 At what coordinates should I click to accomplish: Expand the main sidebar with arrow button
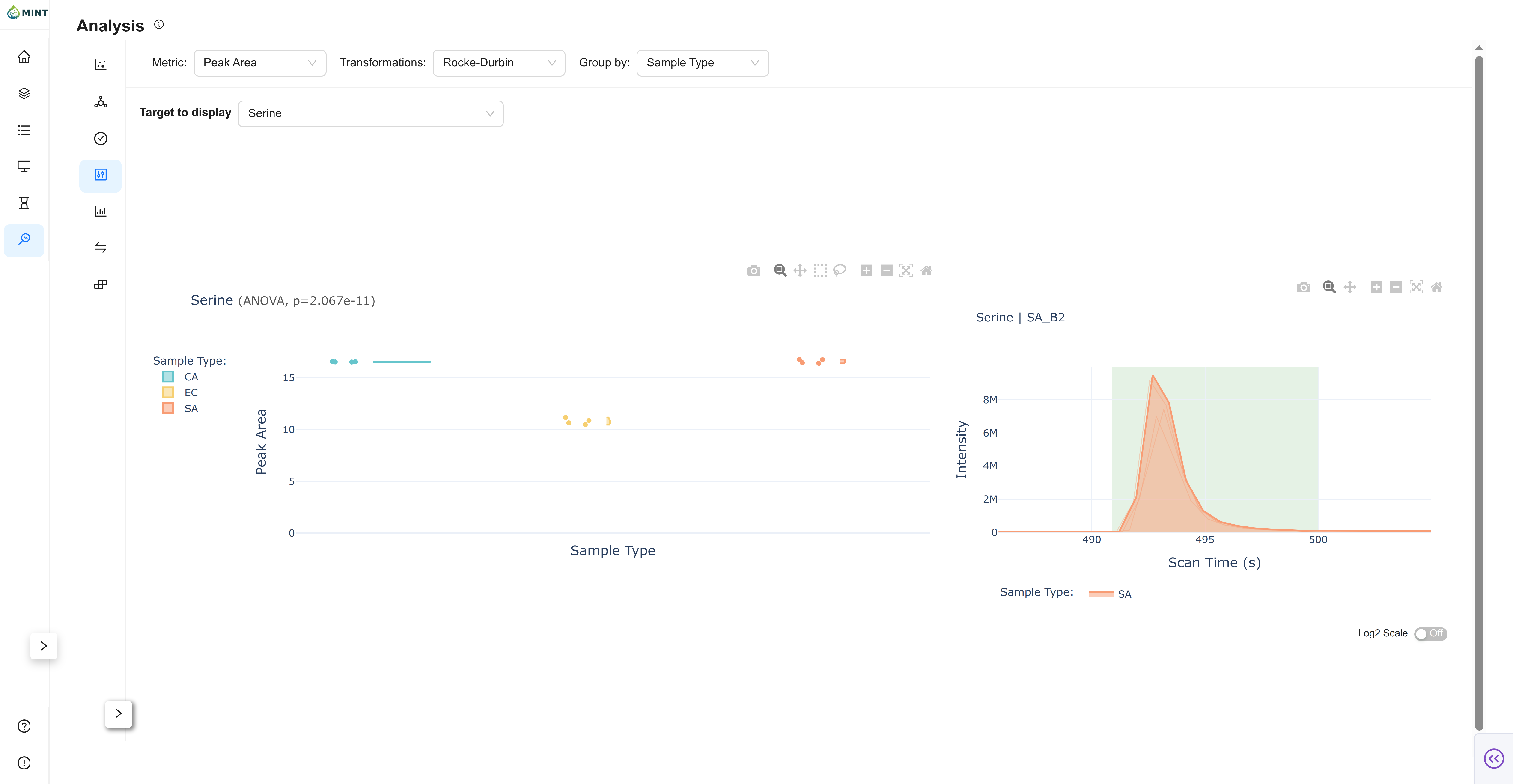tap(43, 646)
